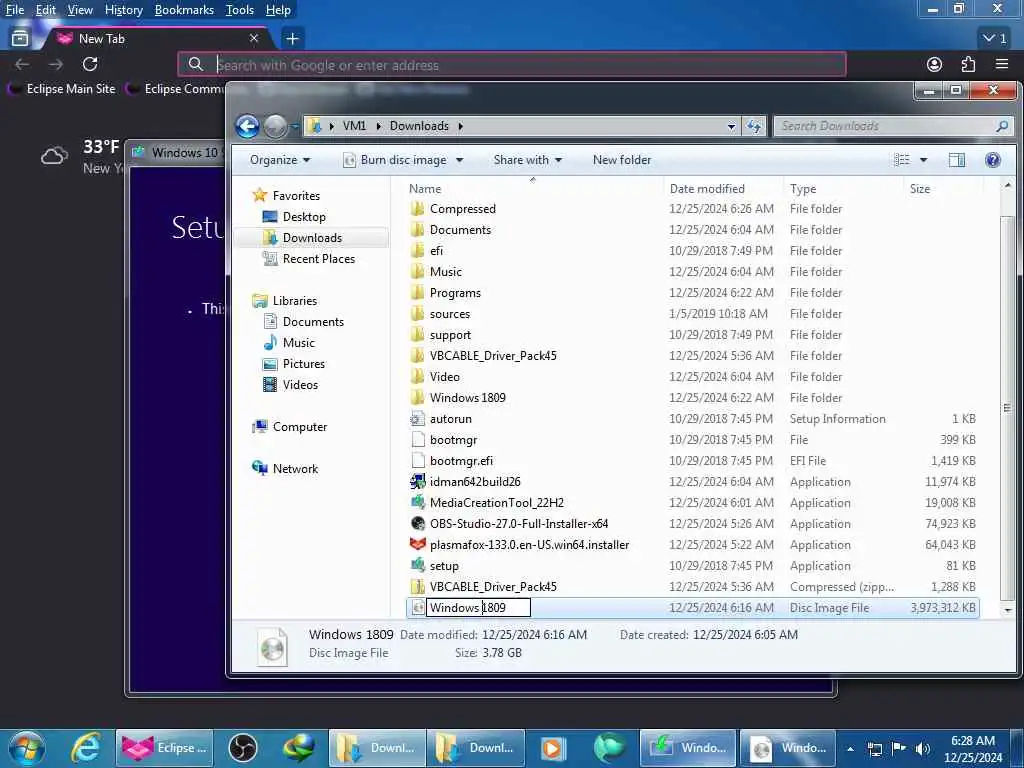Open recent pages dropdown next to Forward
Viewport: 1024px width, 768px height.
pos(295,126)
